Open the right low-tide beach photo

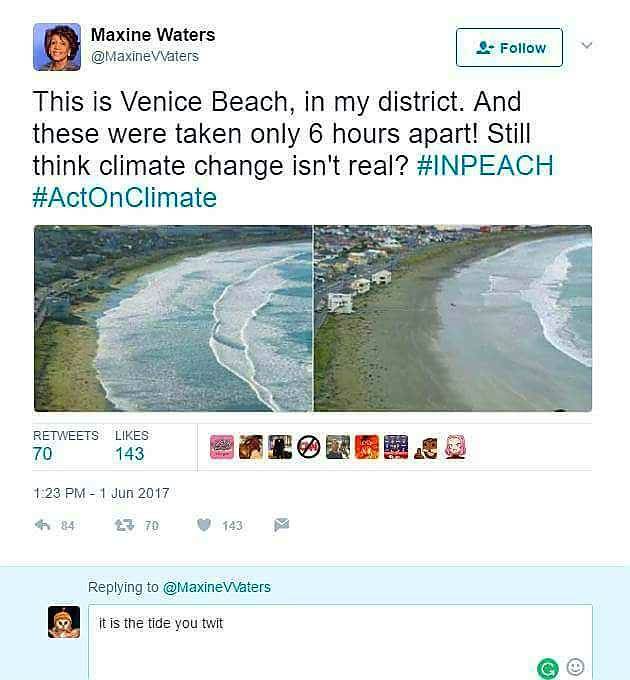453,318
